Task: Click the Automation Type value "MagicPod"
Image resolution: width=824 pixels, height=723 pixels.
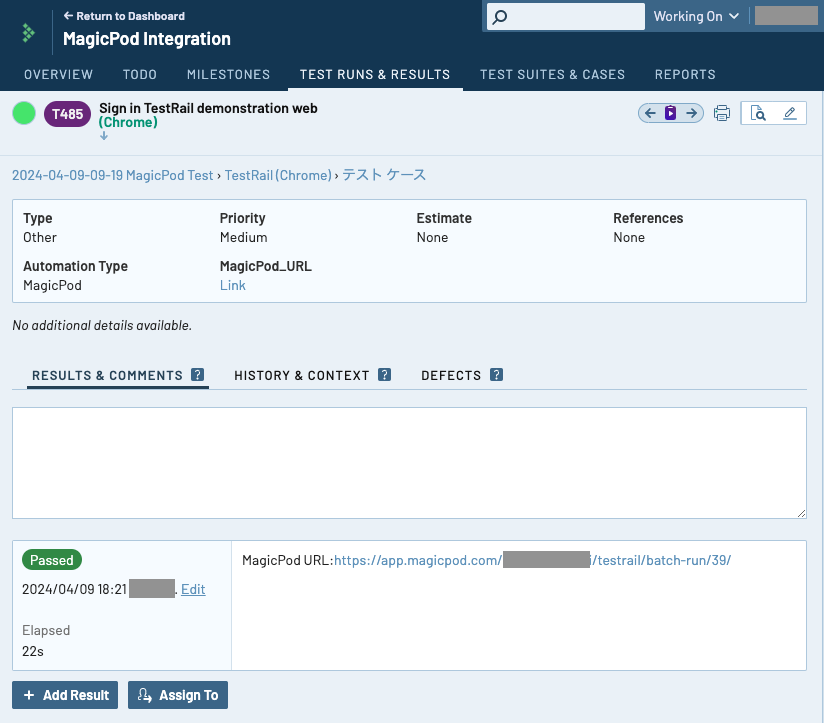Action: 53,285
